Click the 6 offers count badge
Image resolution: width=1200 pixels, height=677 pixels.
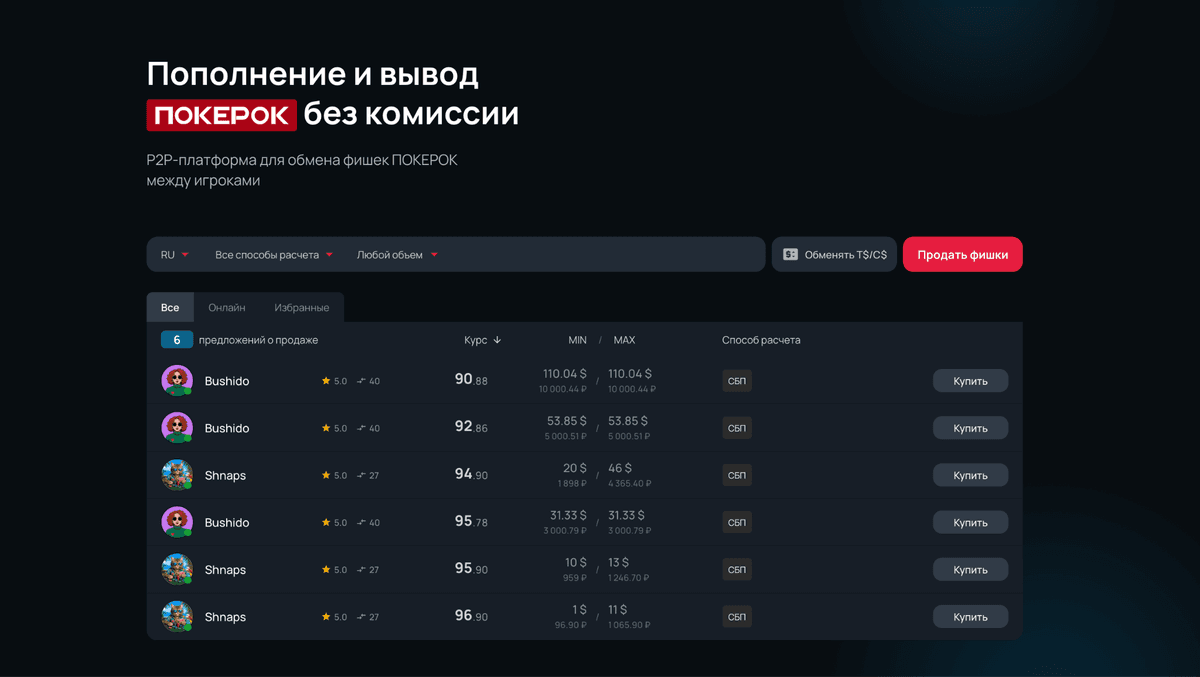point(177,340)
